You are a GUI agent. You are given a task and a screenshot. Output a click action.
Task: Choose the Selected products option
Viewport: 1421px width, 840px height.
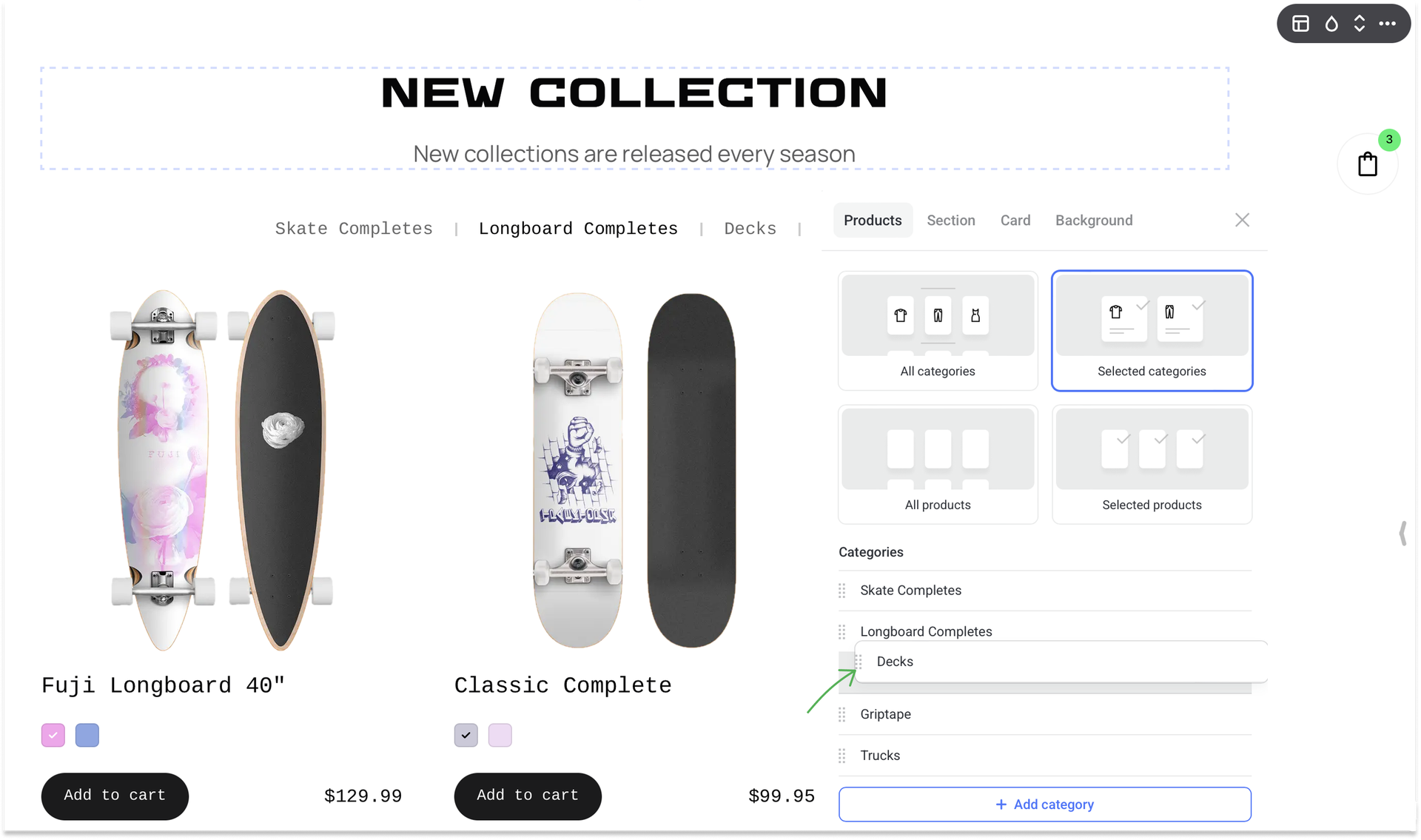point(1152,465)
